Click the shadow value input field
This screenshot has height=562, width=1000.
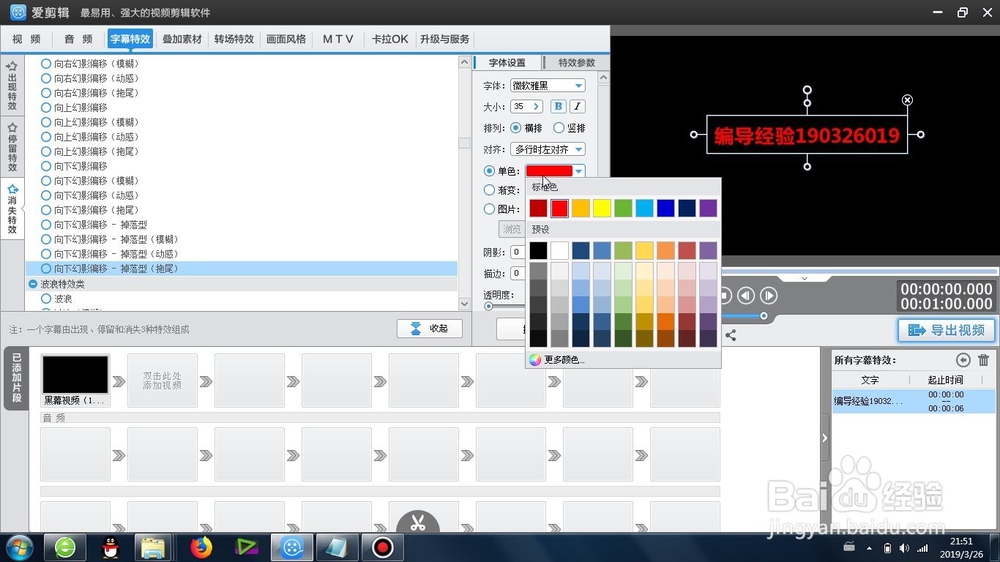click(518, 252)
